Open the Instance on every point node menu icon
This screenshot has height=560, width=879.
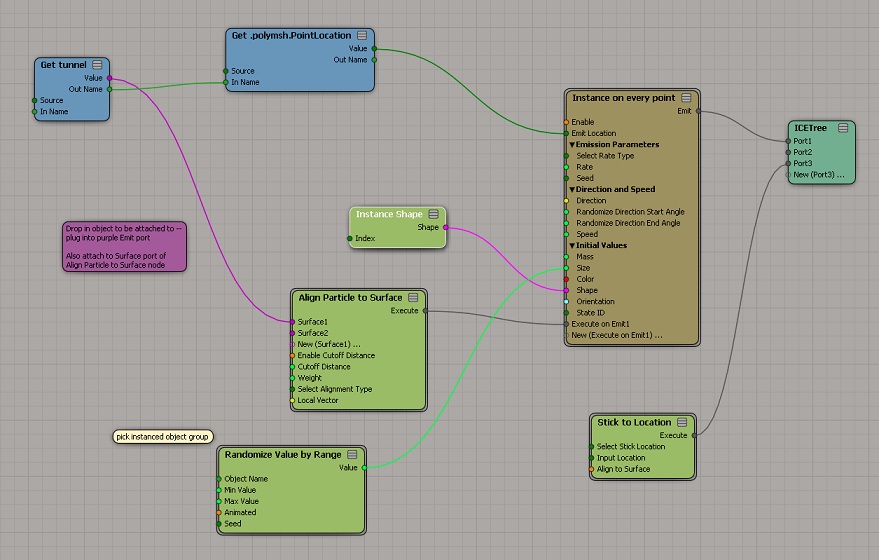tap(686, 98)
